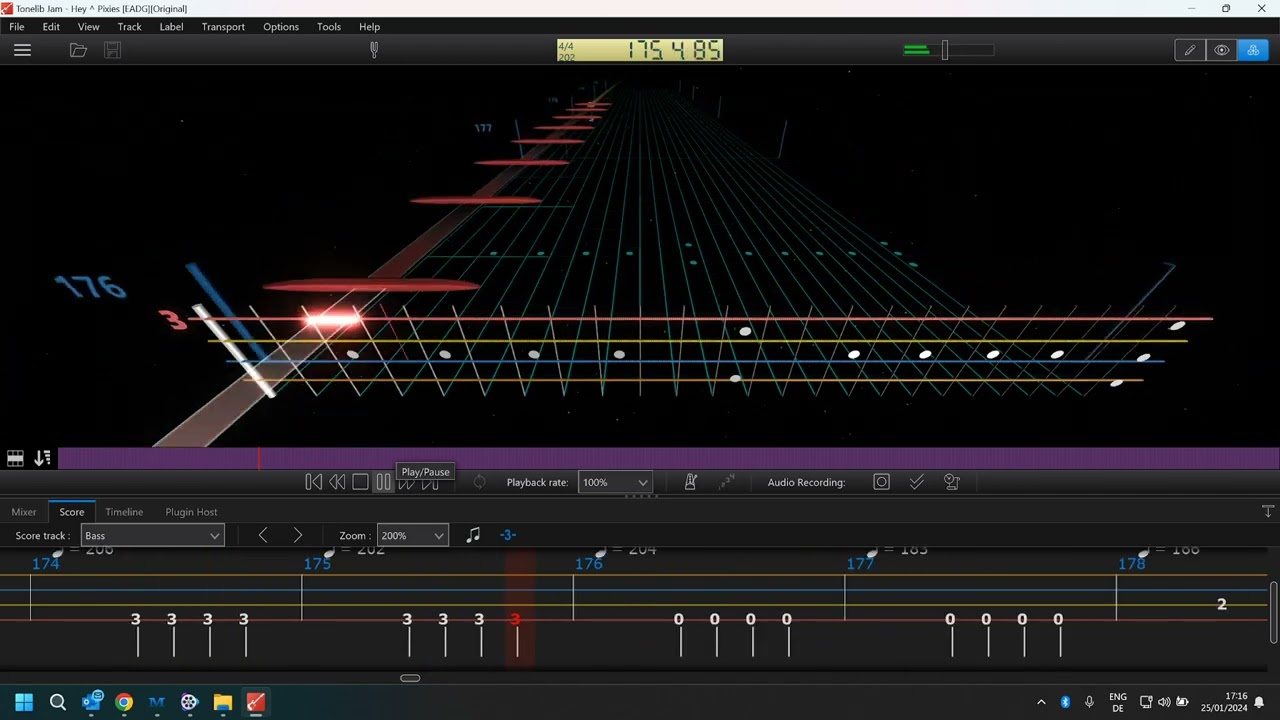1280x720 pixels.
Task: Stop playback
Action: (x=360, y=482)
